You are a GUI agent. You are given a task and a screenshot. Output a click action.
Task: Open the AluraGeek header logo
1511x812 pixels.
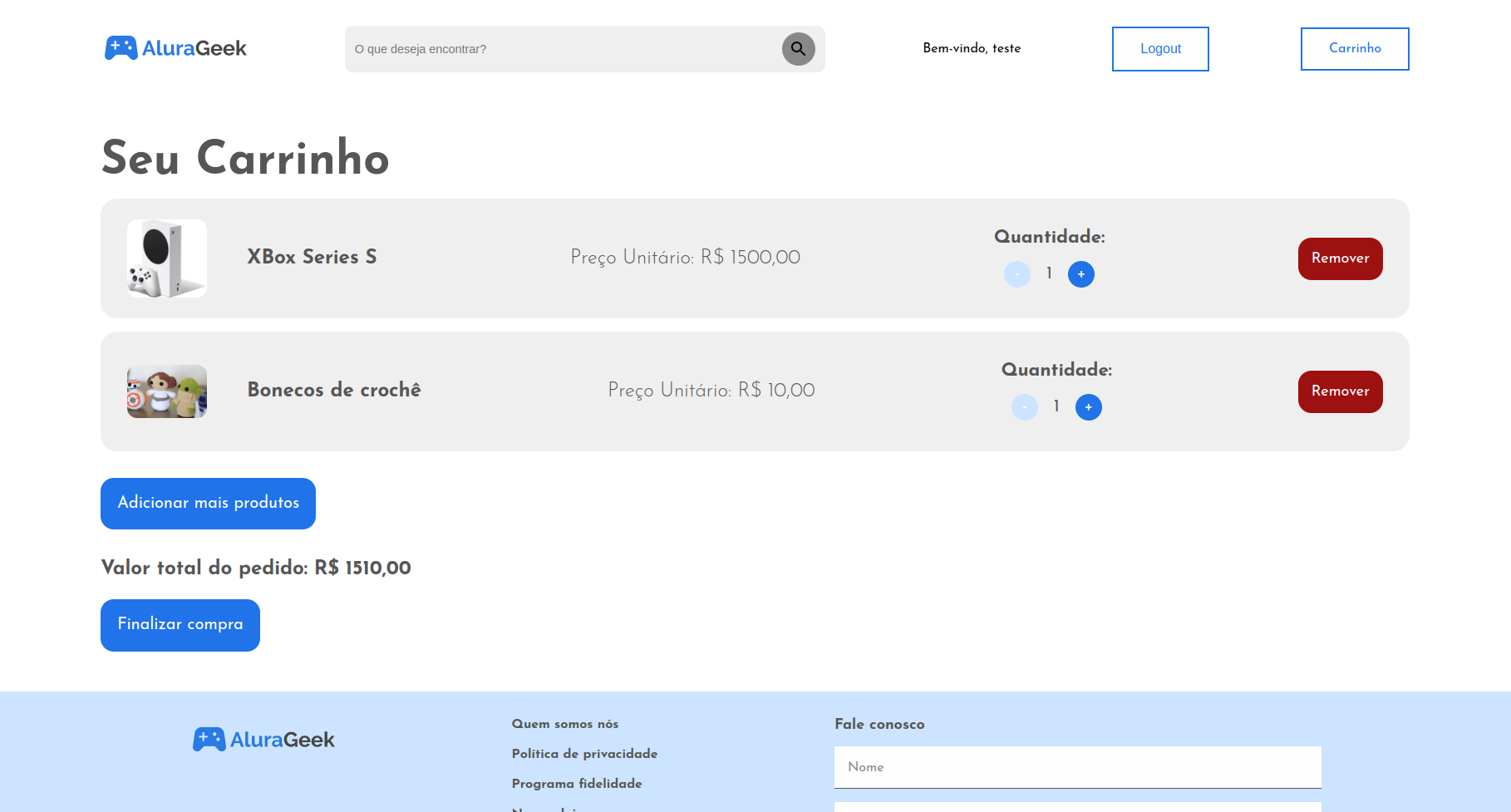pos(175,48)
